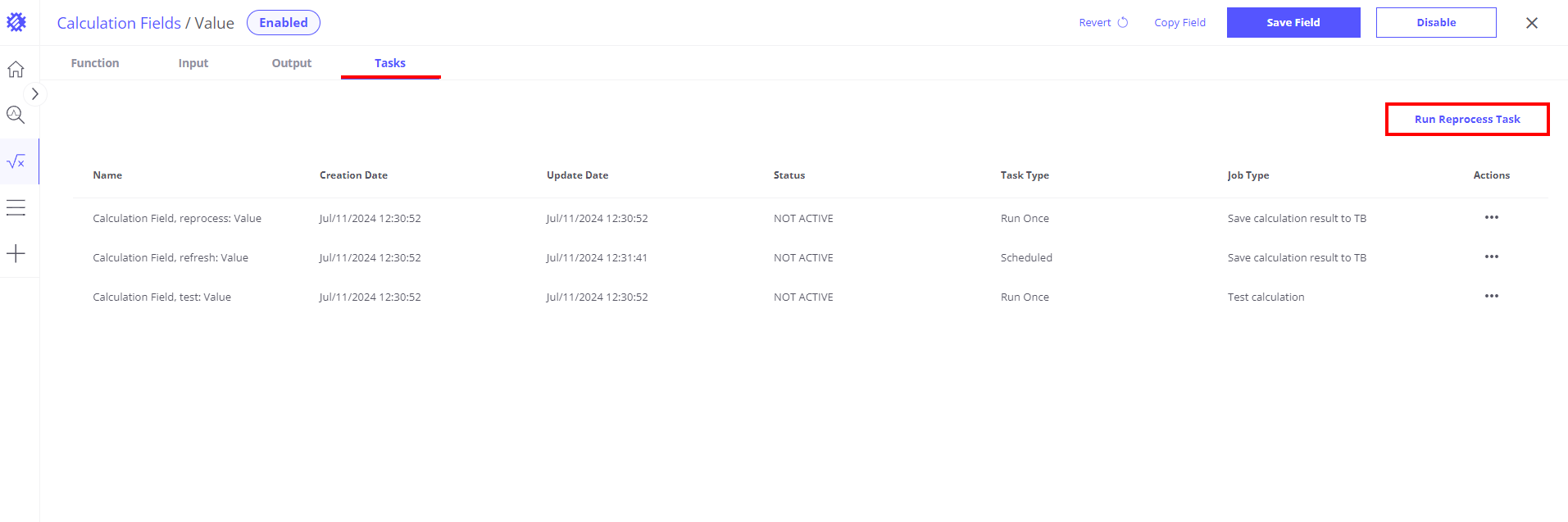Open actions menu for the reprocess task
The width and height of the screenshot is (1568, 522).
1491,218
